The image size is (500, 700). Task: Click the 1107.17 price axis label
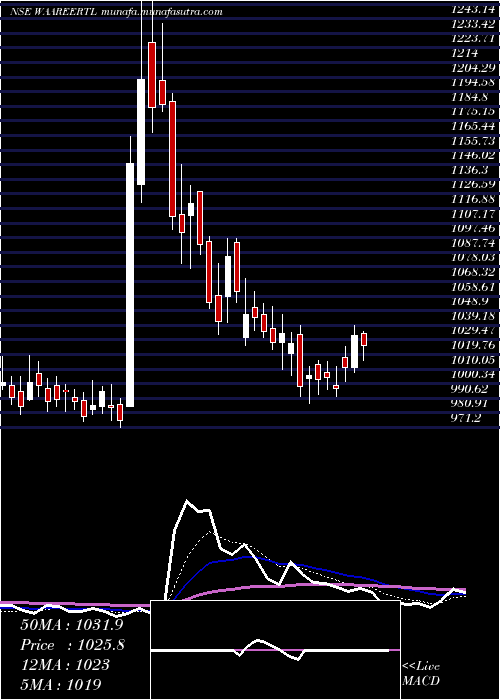pyautogui.click(x=472, y=214)
